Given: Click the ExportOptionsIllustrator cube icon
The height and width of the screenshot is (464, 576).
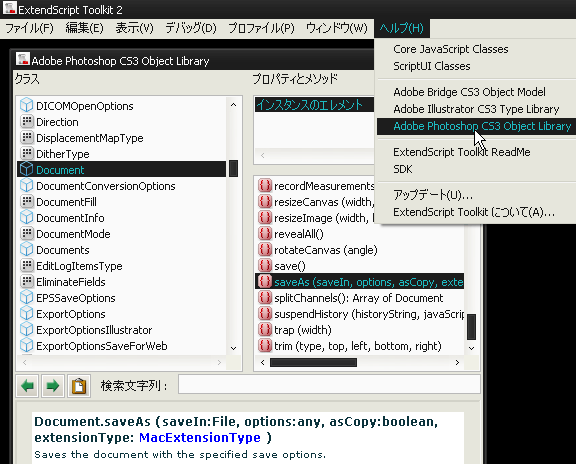Looking at the screenshot, I should (26, 330).
